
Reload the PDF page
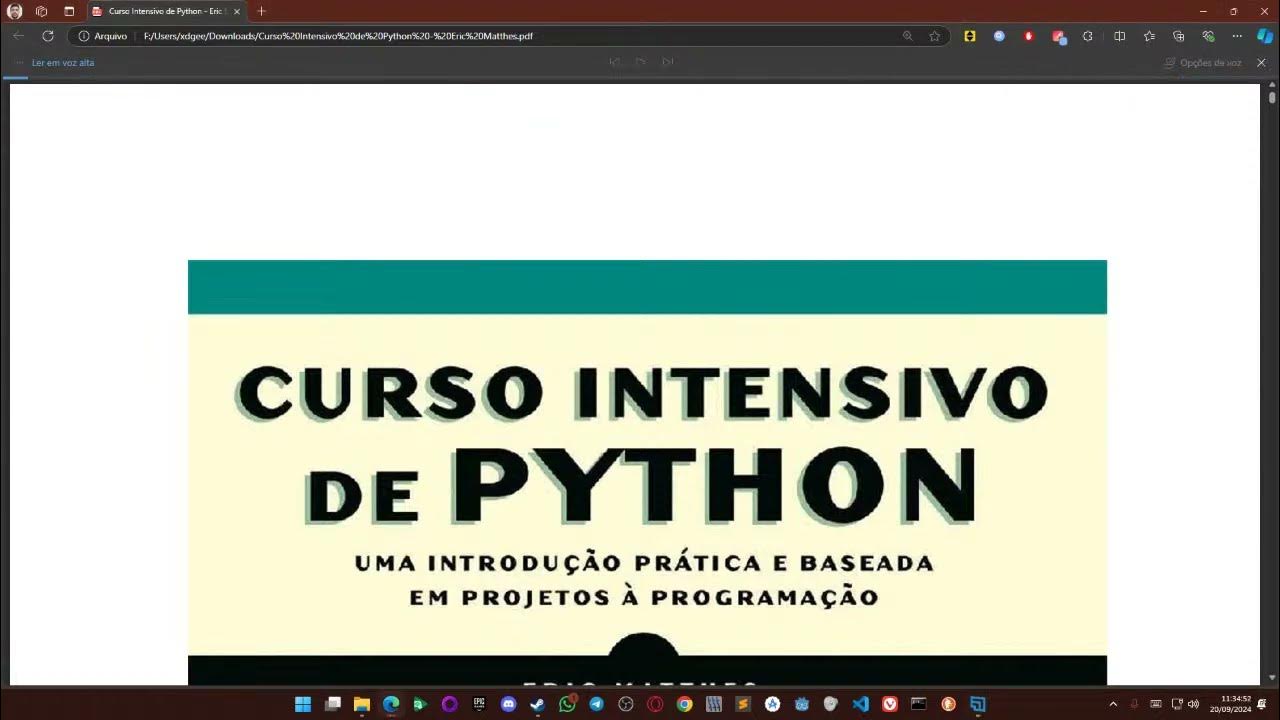[47, 36]
